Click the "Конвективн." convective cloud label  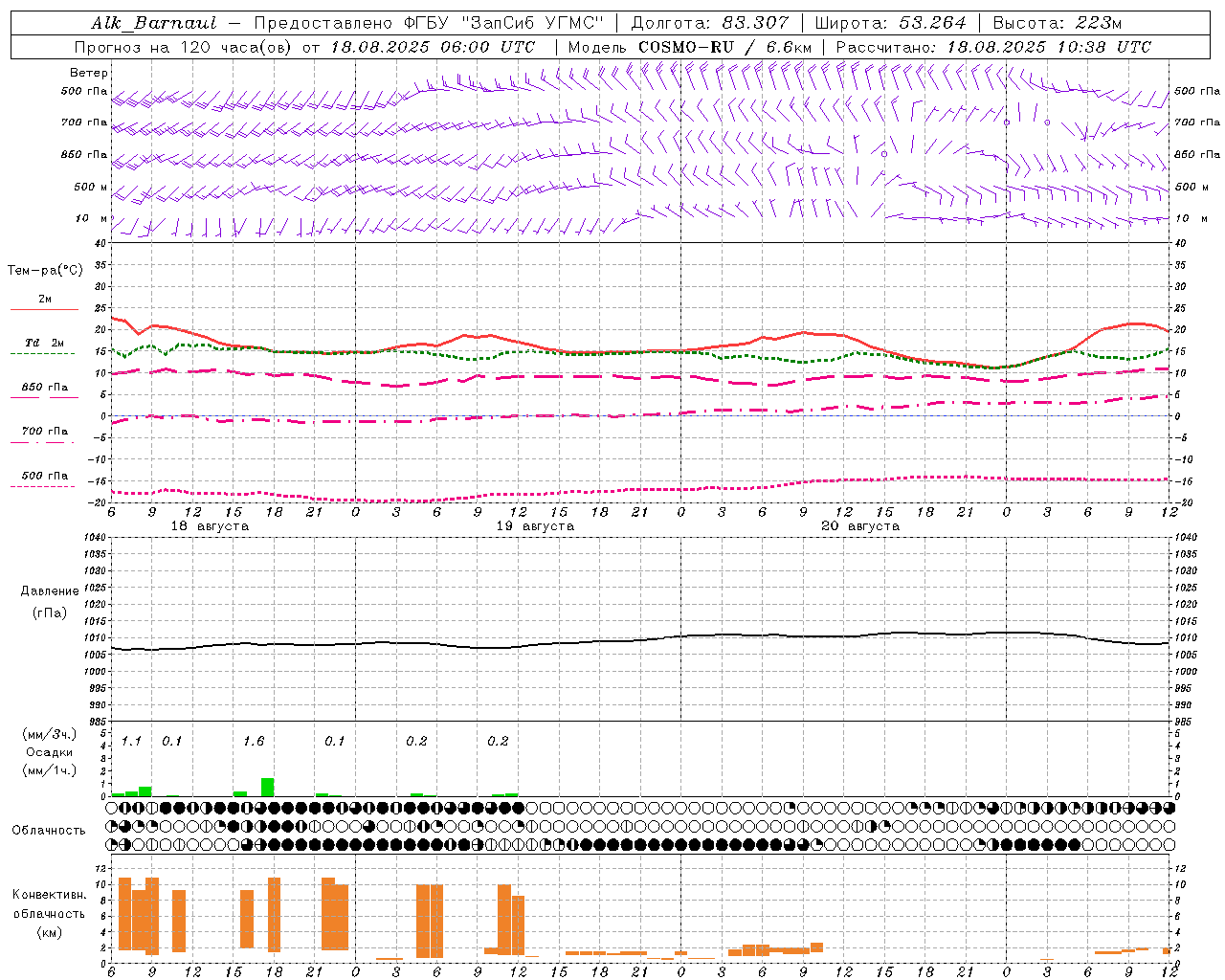[50, 895]
